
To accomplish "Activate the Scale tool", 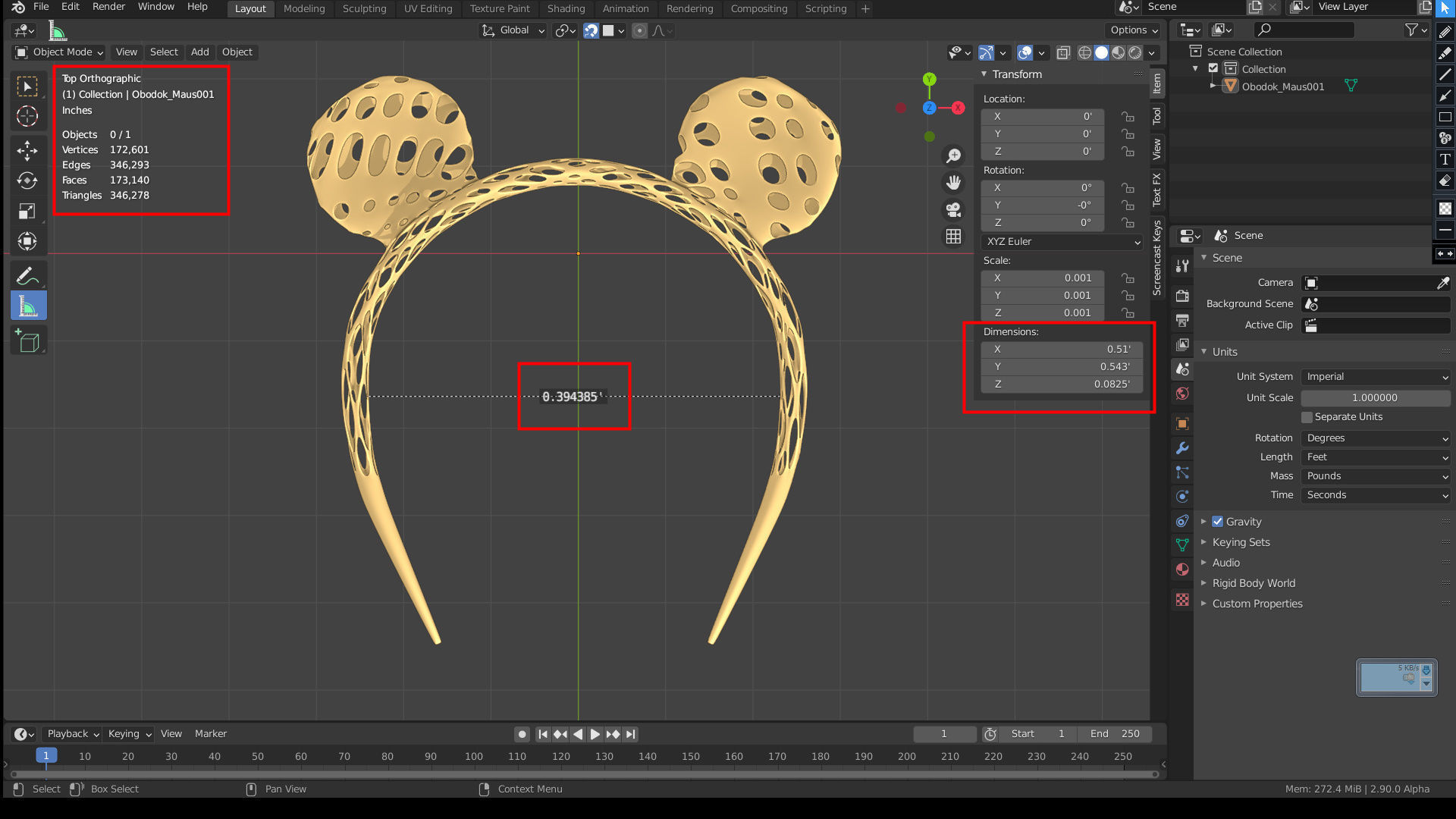I will [27, 211].
